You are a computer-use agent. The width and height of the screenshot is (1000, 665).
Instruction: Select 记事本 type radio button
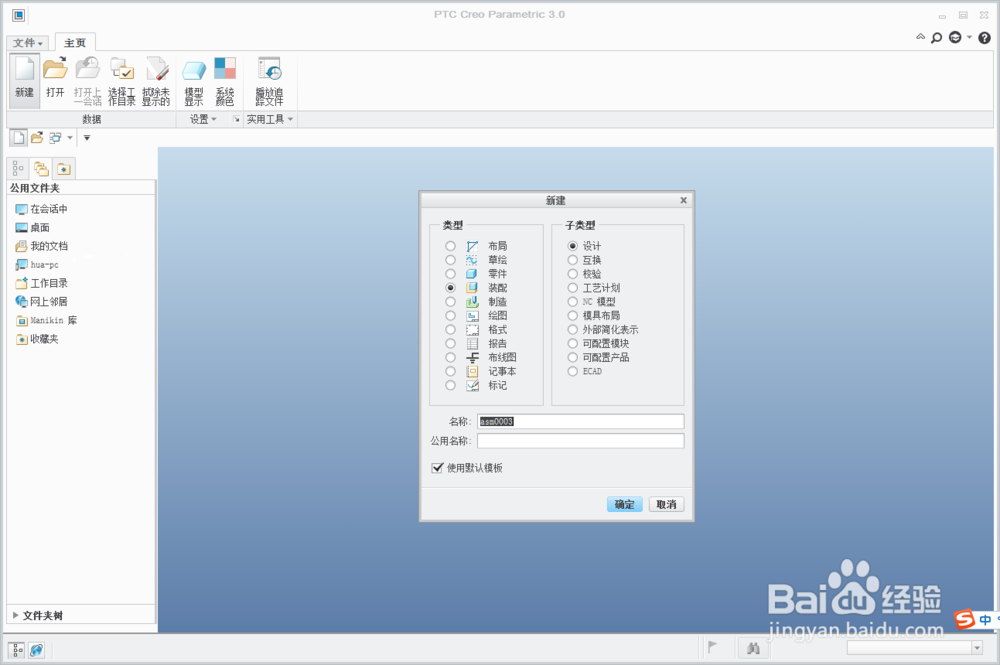tap(450, 371)
